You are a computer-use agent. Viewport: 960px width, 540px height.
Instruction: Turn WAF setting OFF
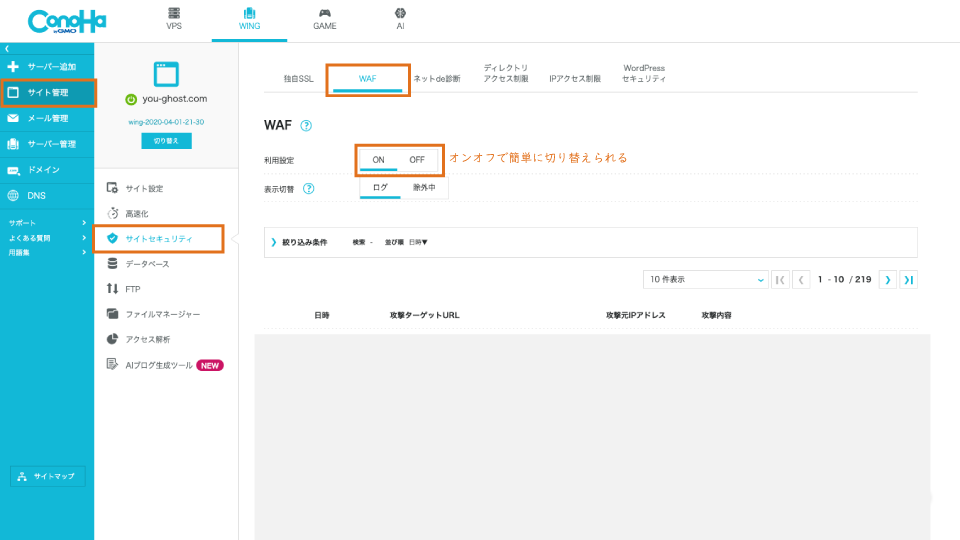(x=417, y=160)
